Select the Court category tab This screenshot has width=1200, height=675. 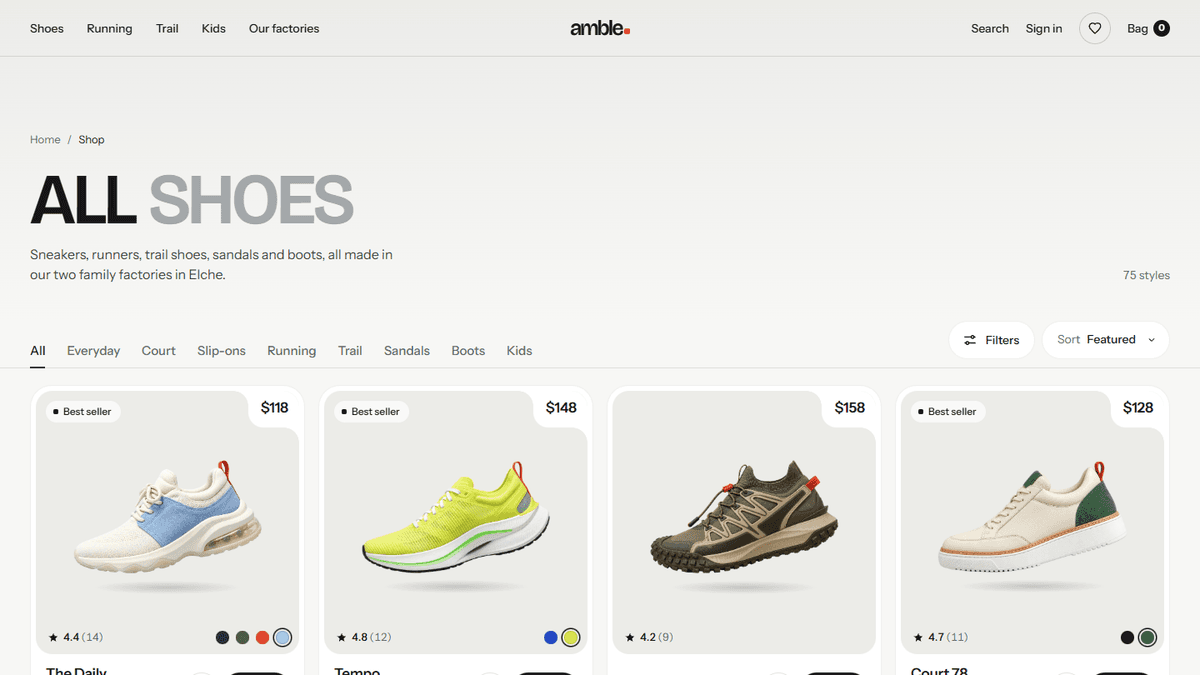coord(158,351)
